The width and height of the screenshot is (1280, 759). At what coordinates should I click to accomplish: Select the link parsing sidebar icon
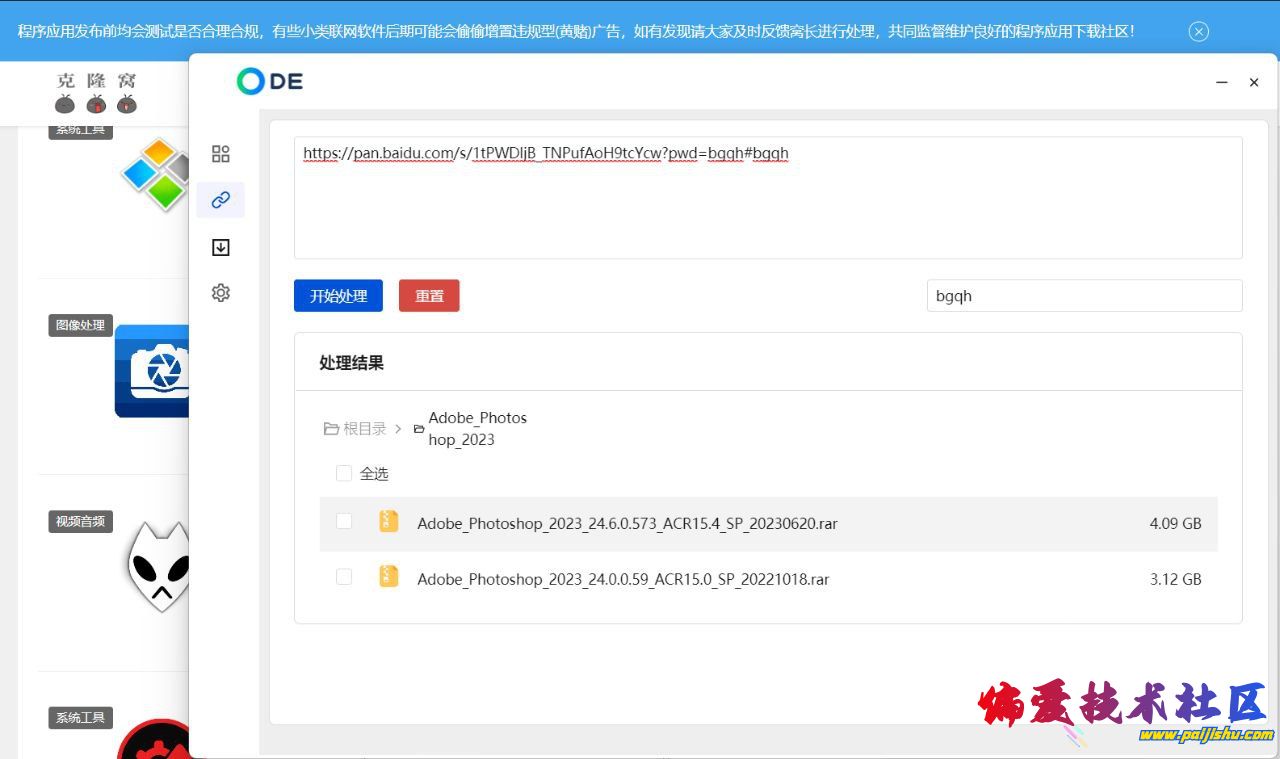click(x=221, y=200)
